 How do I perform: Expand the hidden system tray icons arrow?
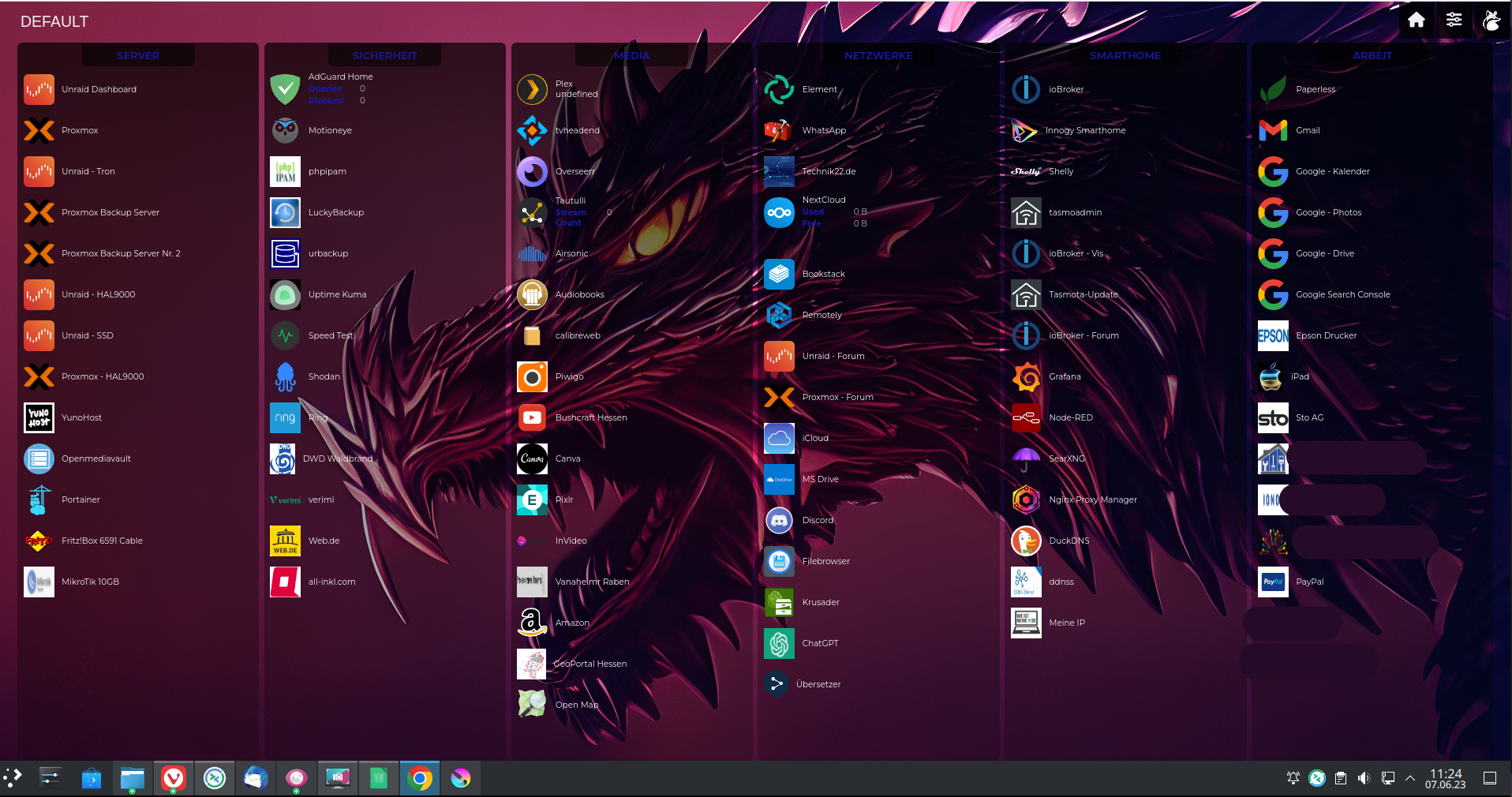(1410, 779)
